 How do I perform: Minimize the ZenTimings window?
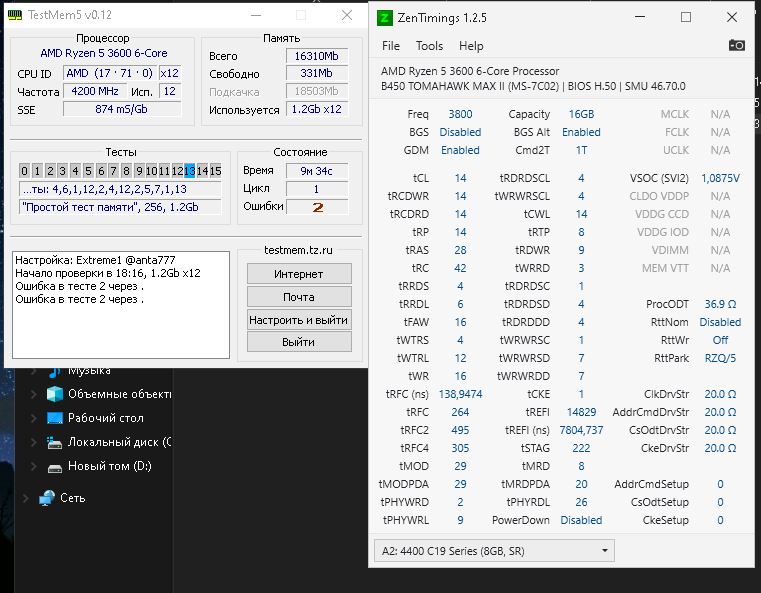(x=640, y=17)
